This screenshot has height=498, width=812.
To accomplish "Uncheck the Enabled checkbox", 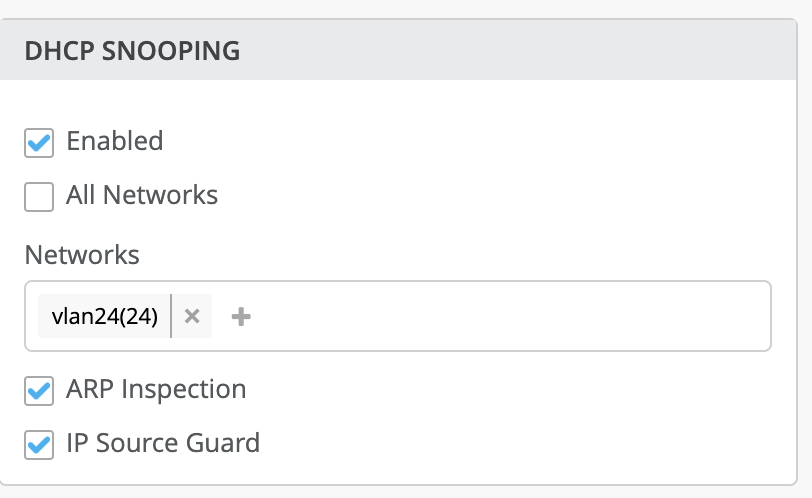I will coord(39,143).
